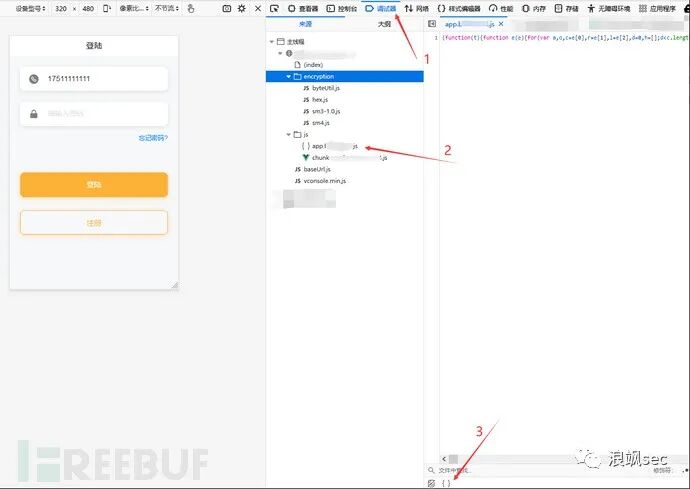Close responsive design mode with X
Image resolution: width=690 pixels, height=489 pixels.
pyautogui.click(x=258, y=8)
